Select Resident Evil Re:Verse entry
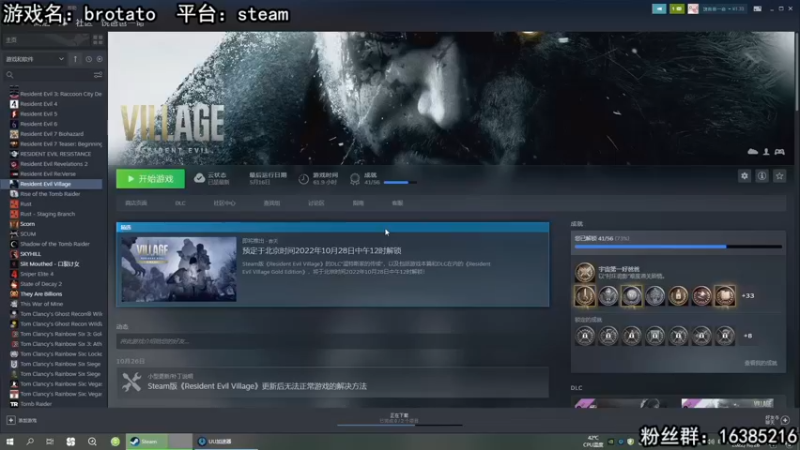 coord(47,174)
